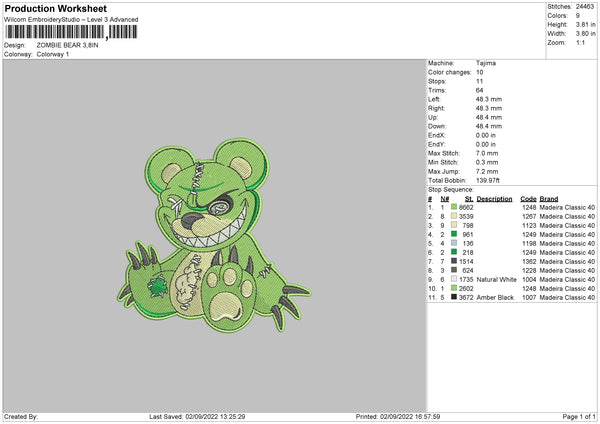Click 'Madeira Classic 40' in the 1514 row
This screenshot has height=424, width=600.
click(x=567, y=261)
